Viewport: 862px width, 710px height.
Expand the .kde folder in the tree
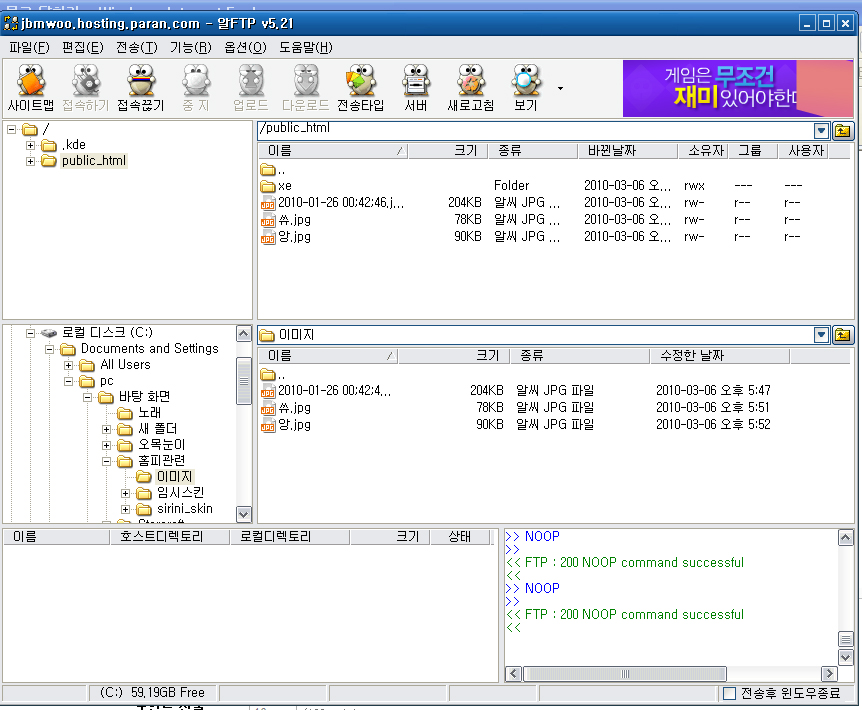(30, 144)
